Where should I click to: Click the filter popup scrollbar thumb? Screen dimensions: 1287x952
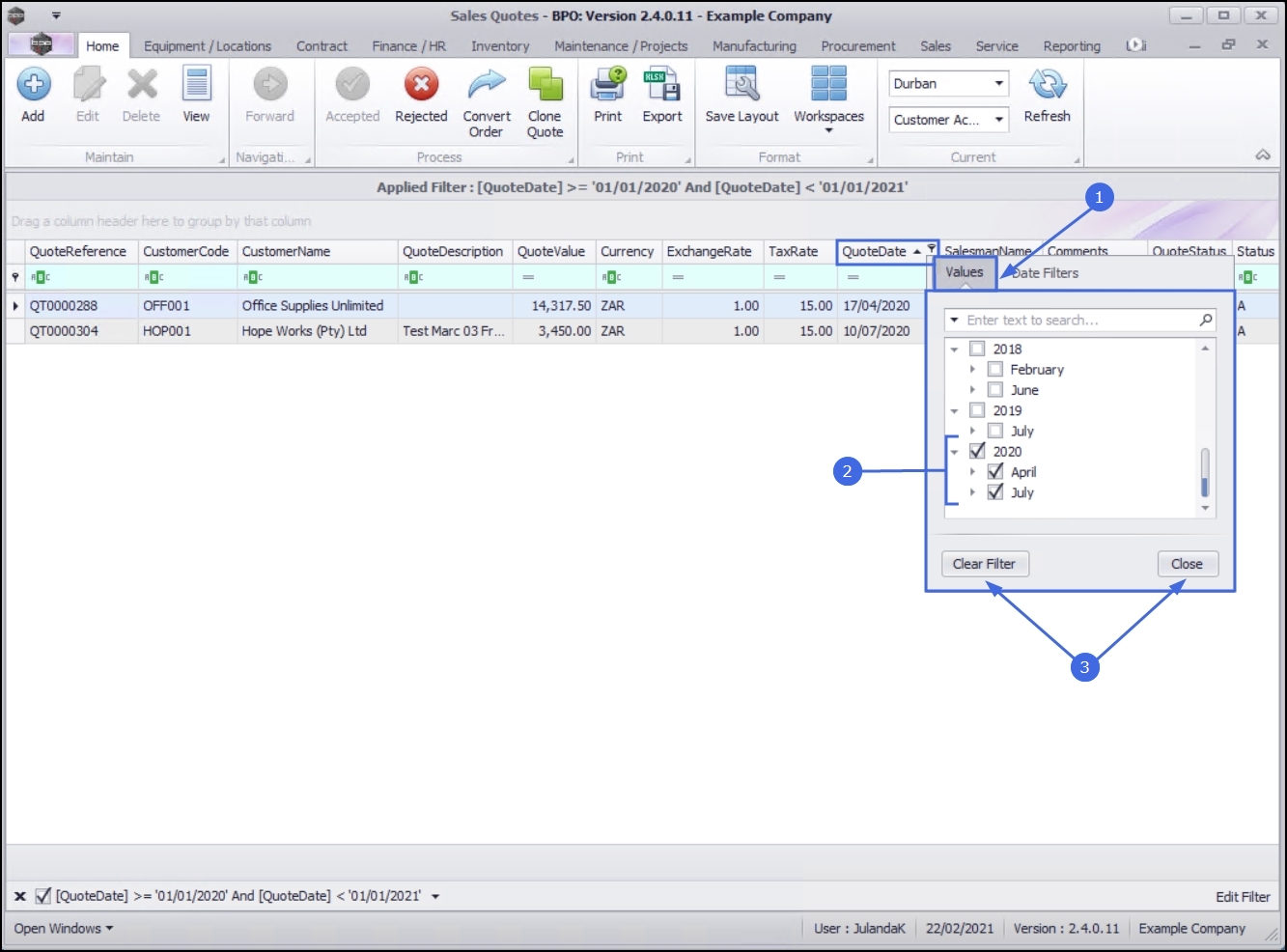[x=1205, y=471]
